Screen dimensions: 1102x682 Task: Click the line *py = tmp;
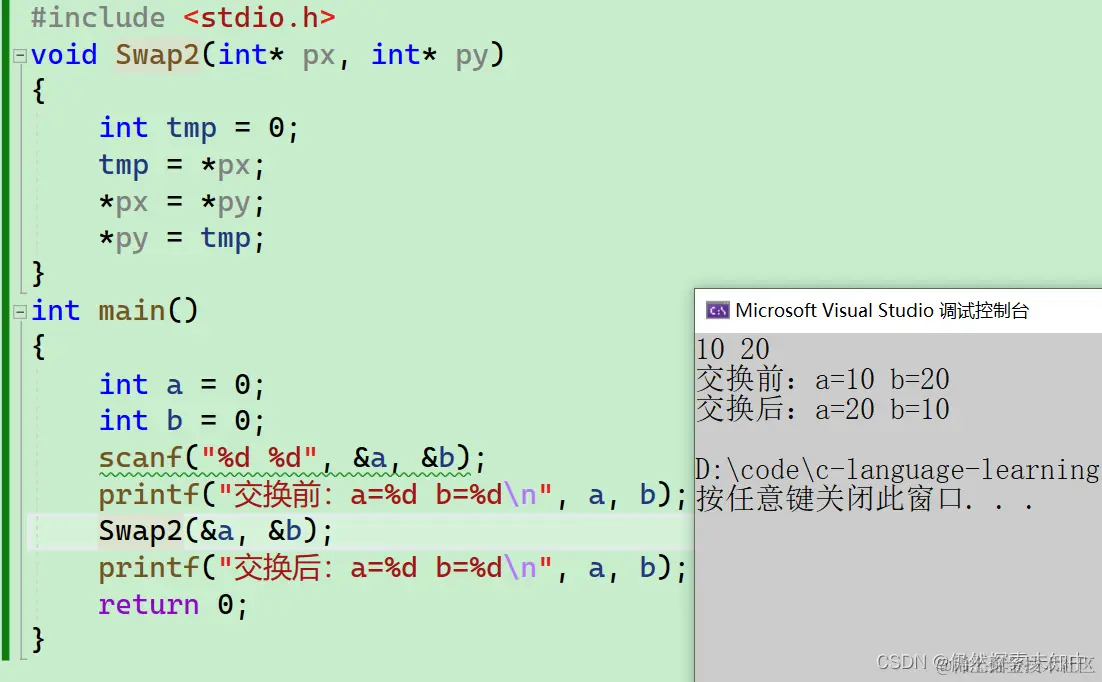pyautogui.click(x=181, y=238)
